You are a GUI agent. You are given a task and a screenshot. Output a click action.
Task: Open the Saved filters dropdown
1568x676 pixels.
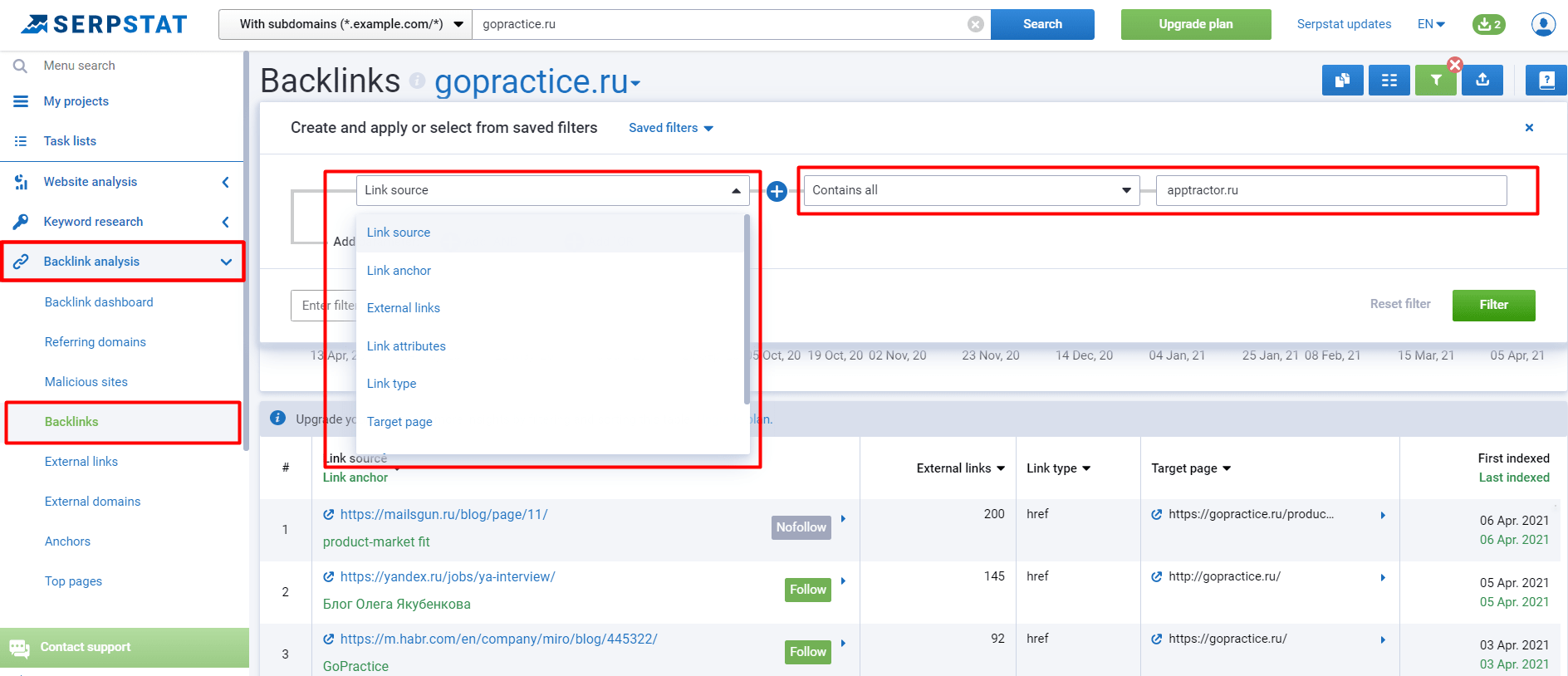(x=671, y=128)
